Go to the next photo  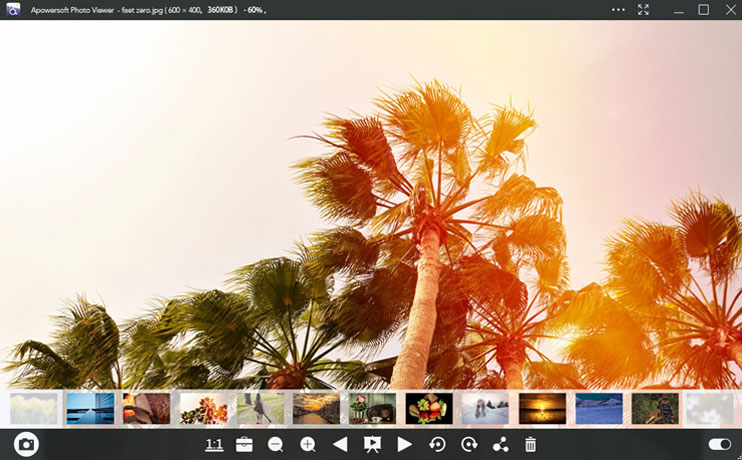coord(404,444)
